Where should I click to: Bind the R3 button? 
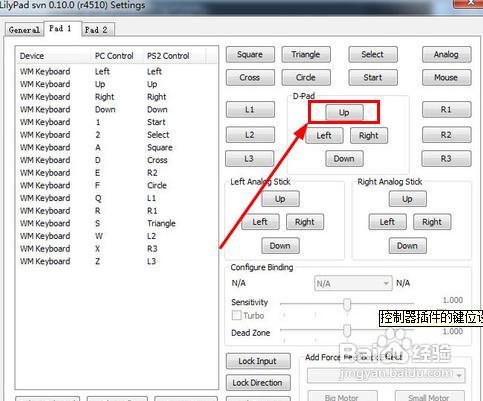click(446, 158)
